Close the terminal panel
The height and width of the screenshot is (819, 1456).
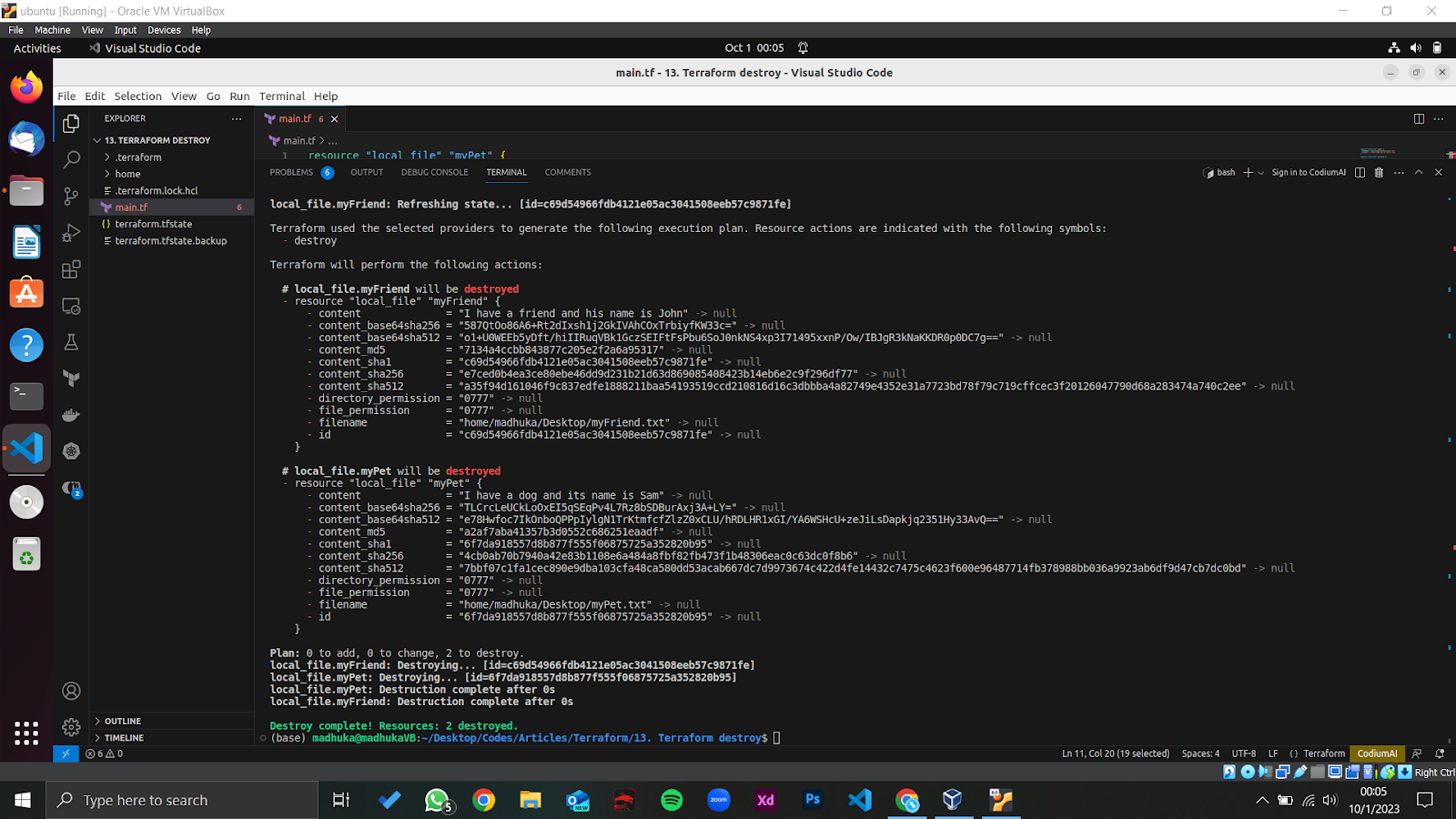click(x=1439, y=172)
